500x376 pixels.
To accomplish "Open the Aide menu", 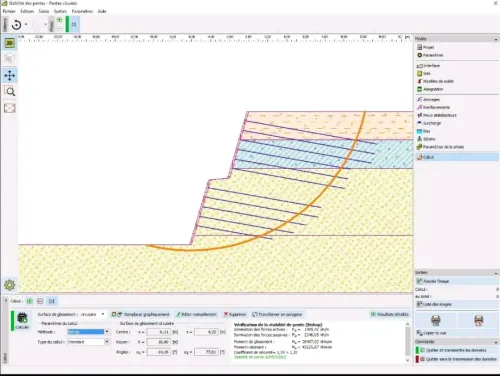I will (102, 11).
